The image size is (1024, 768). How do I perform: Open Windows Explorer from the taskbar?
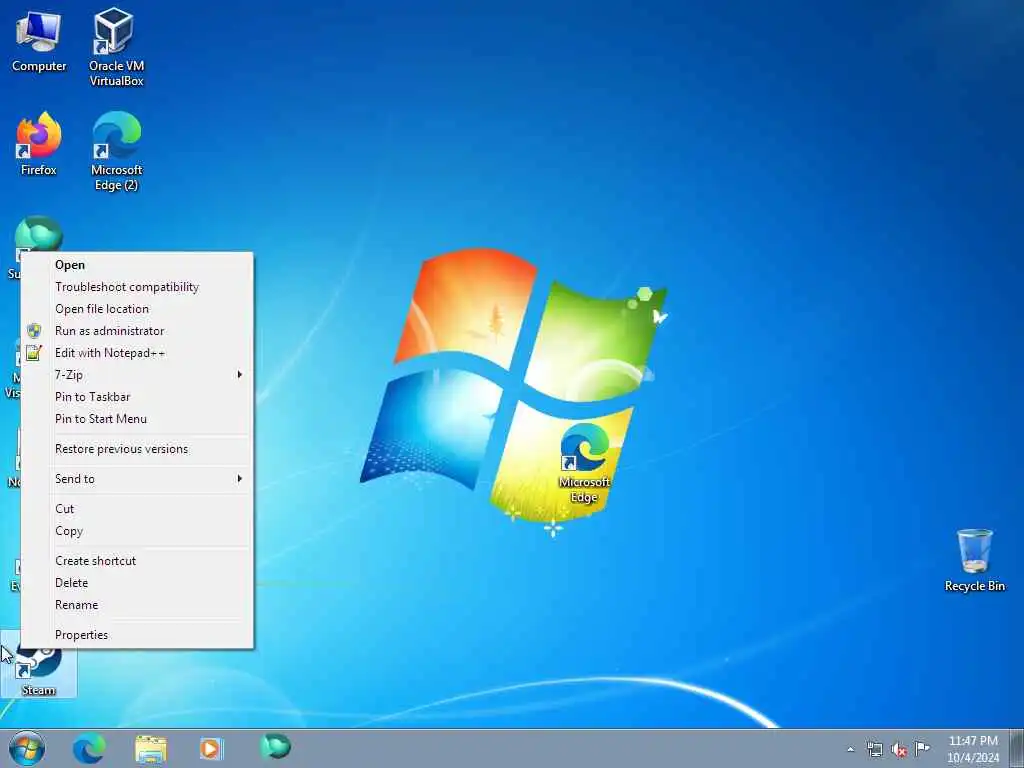pos(151,748)
